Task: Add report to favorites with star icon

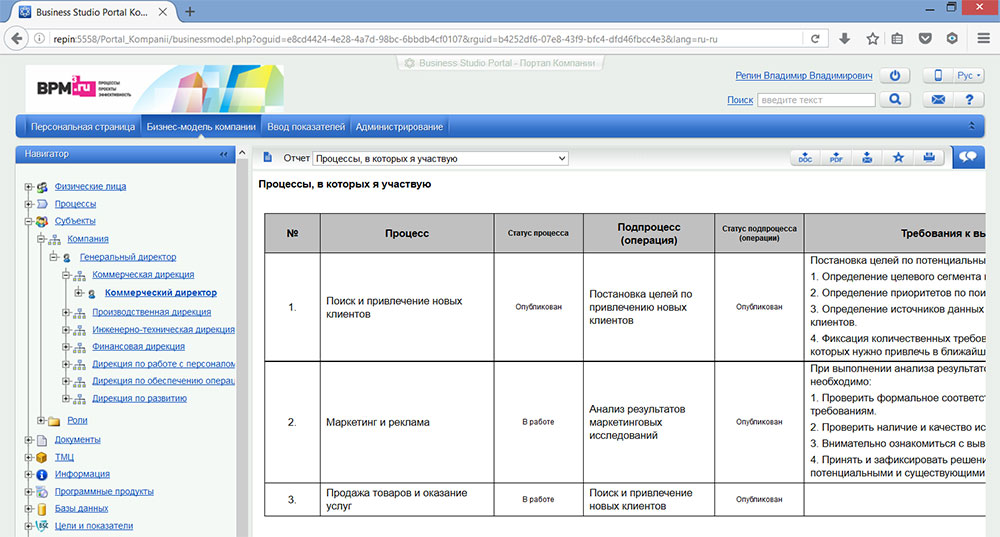Action: [898, 158]
